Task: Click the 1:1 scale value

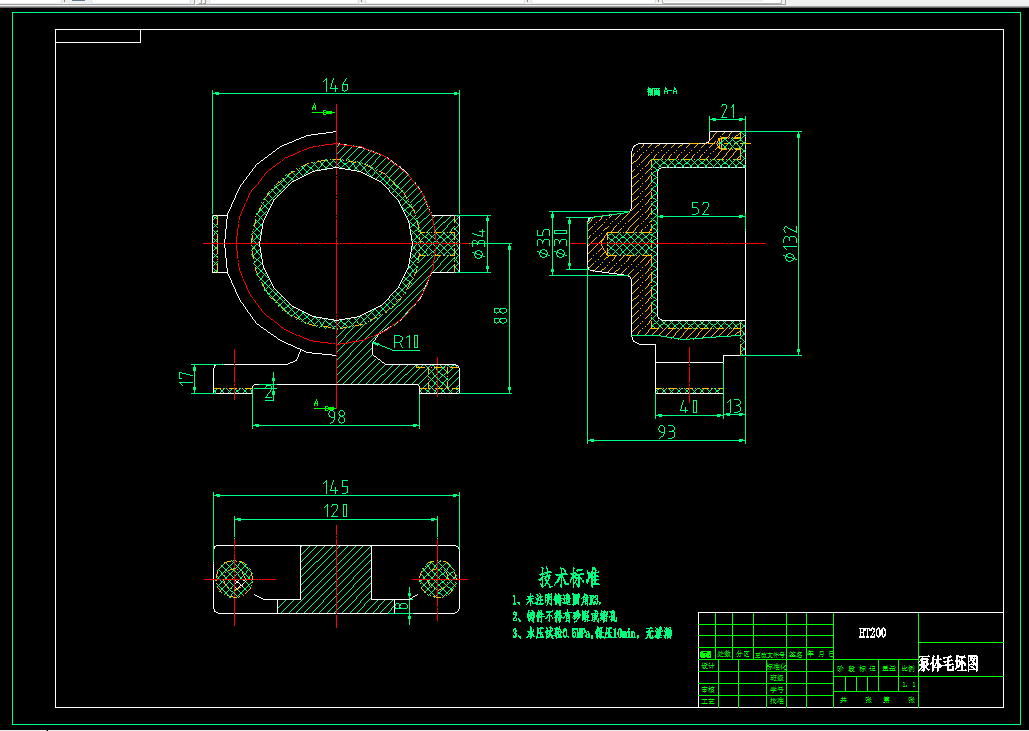Action: pyautogui.click(x=909, y=684)
